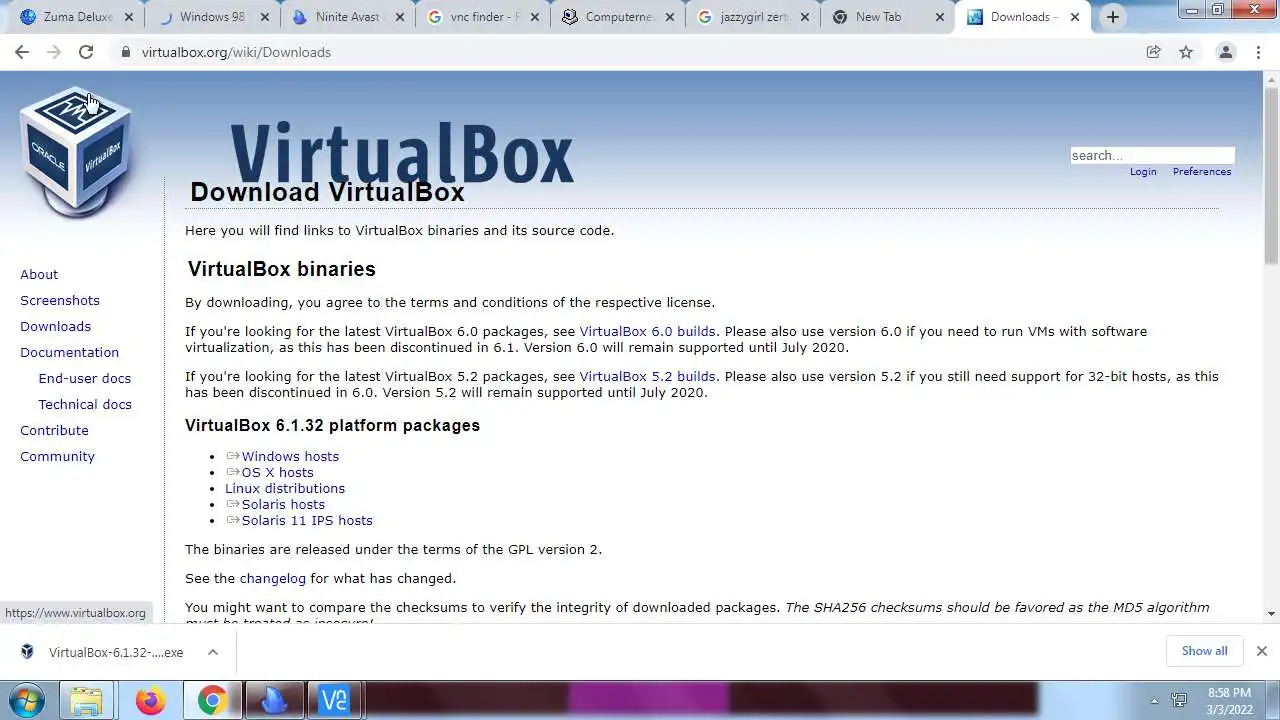Reload the page with refresh icon
Screen dimensions: 1280x720
pos(86,52)
